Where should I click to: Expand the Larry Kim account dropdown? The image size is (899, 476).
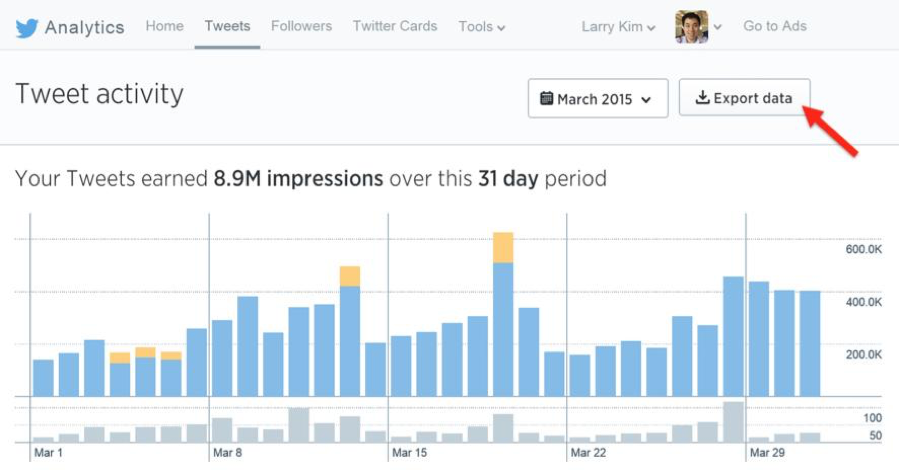tap(618, 27)
